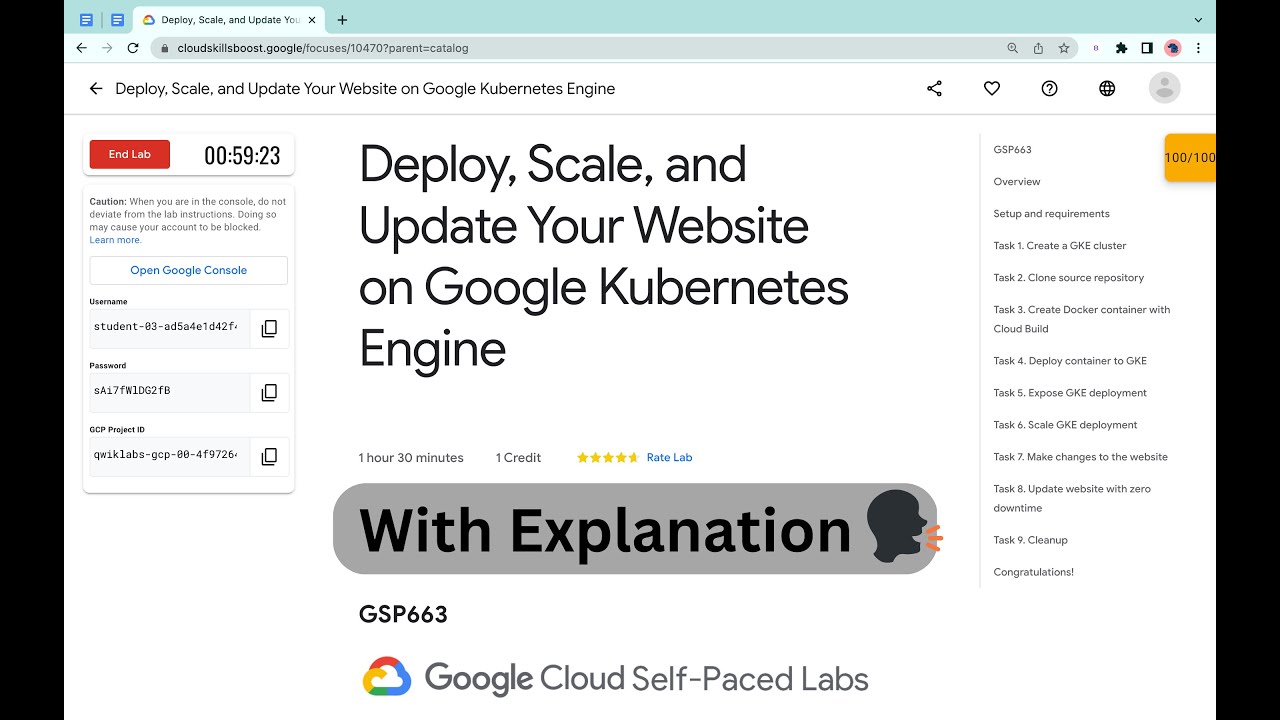Select the Deploy, Scale, and Update browser tab

coord(229,20)
